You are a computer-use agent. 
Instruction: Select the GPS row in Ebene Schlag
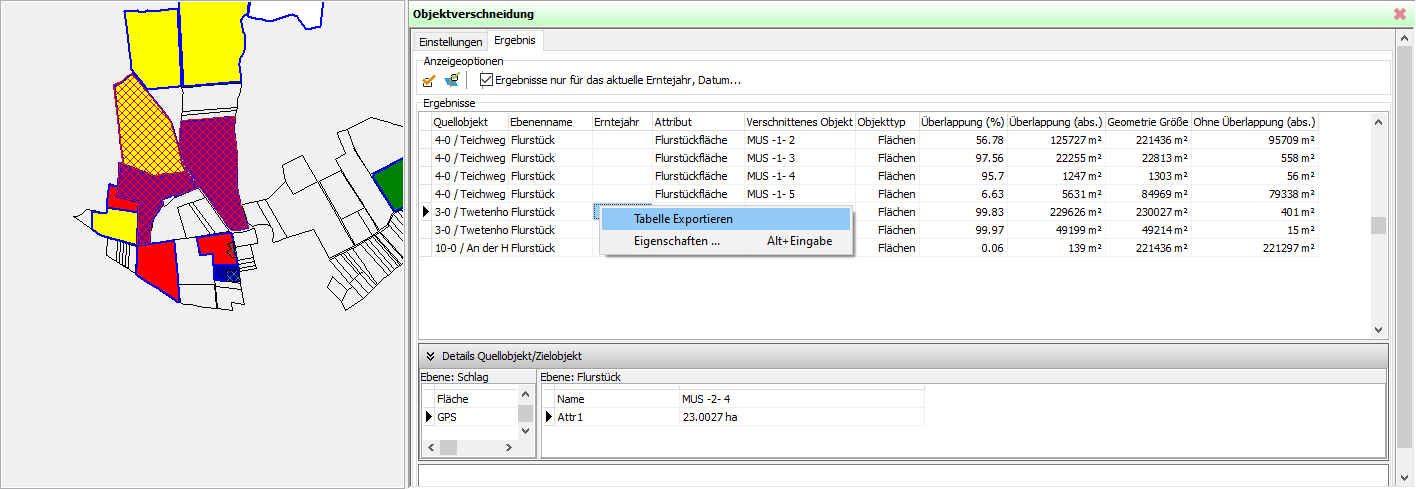point(447,417)
